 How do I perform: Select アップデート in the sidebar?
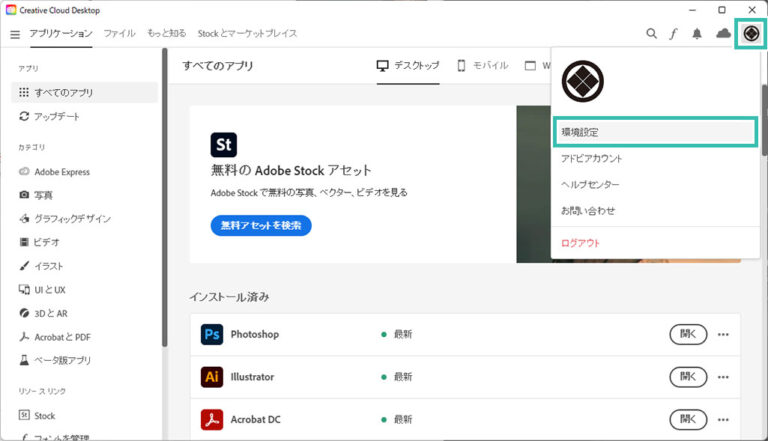click(x=57, y=117)
